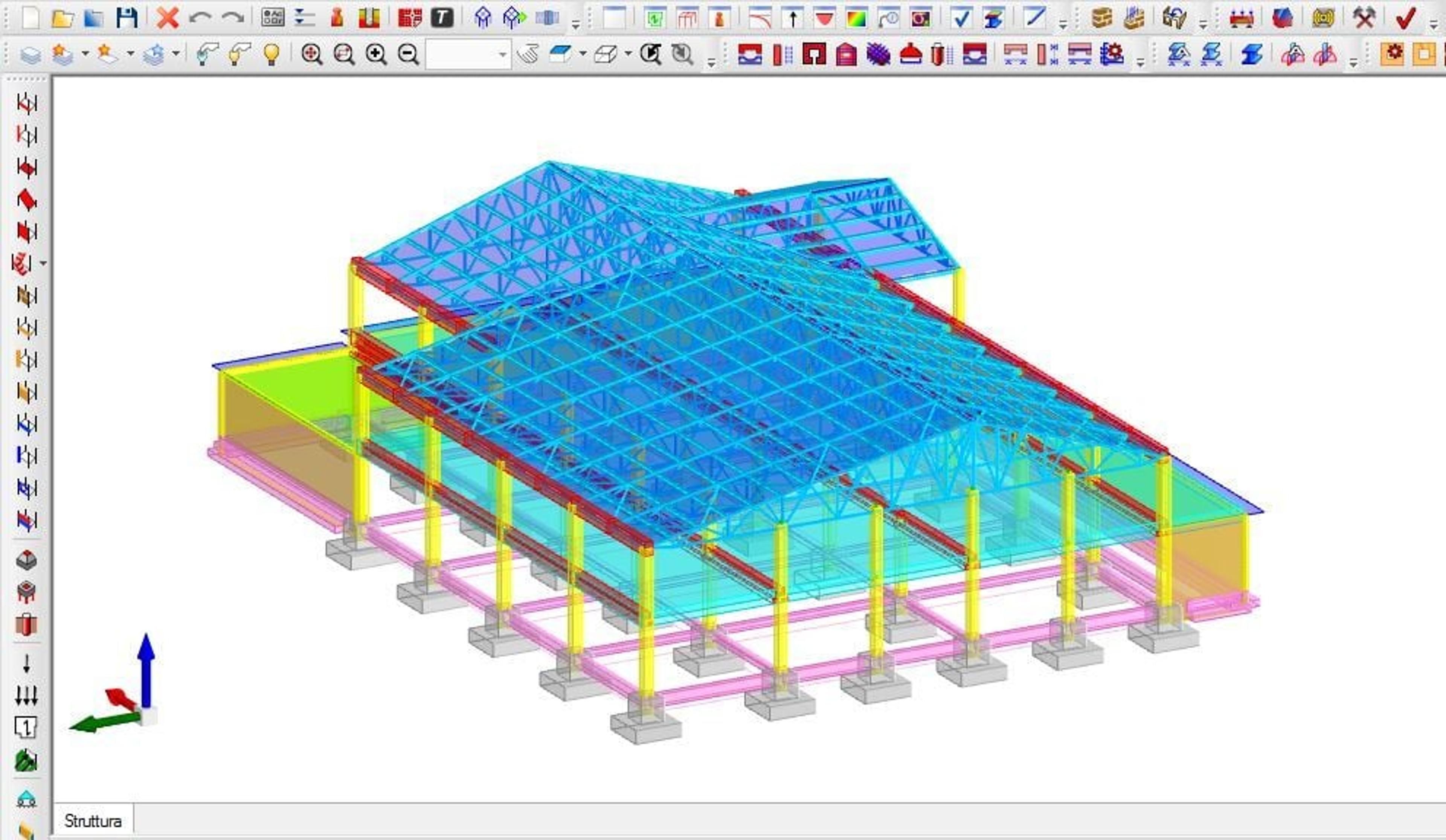
Task: Toggle the yellow light bulb icon
Action: [x=272, y=55]
